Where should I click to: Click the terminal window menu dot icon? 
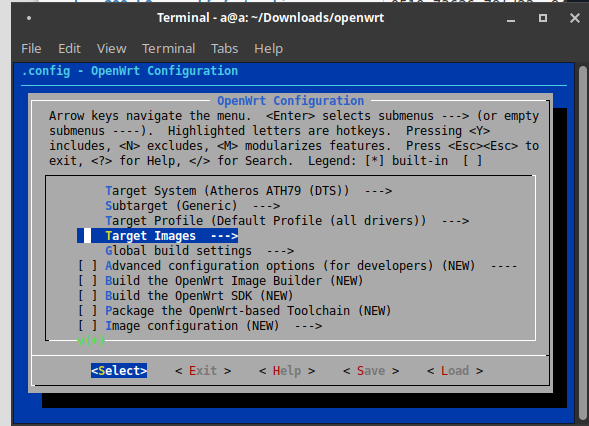tap(29, 18)
